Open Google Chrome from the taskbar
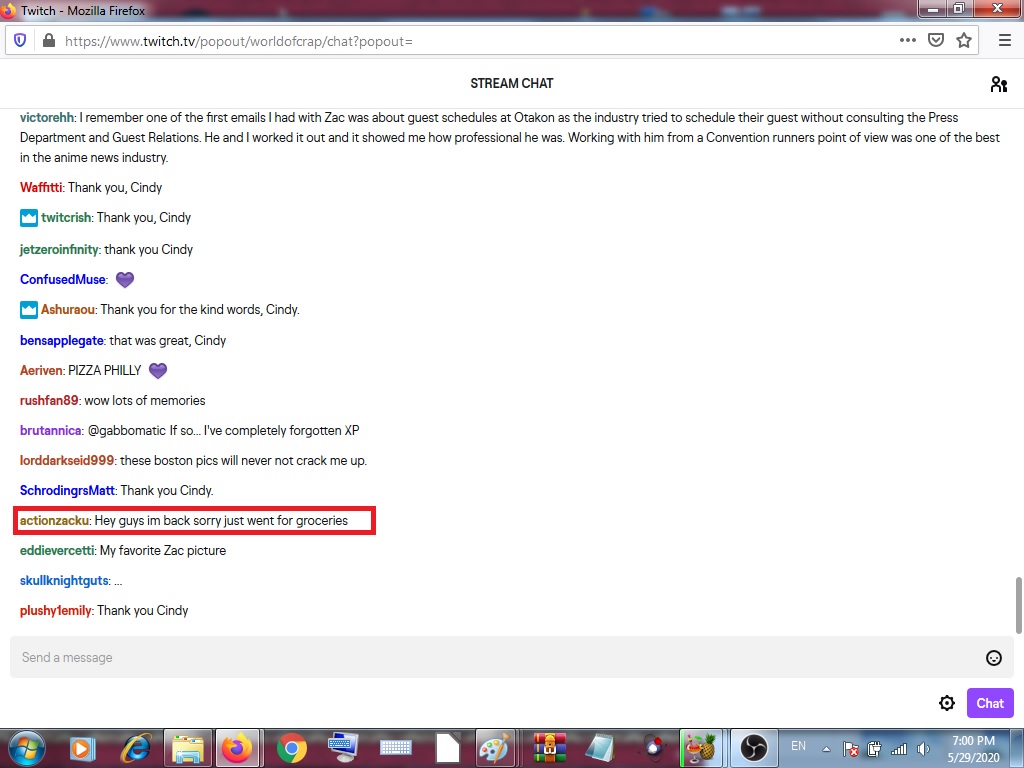The height and width of the screenshot is (768, 1024). tap(292, 748)
